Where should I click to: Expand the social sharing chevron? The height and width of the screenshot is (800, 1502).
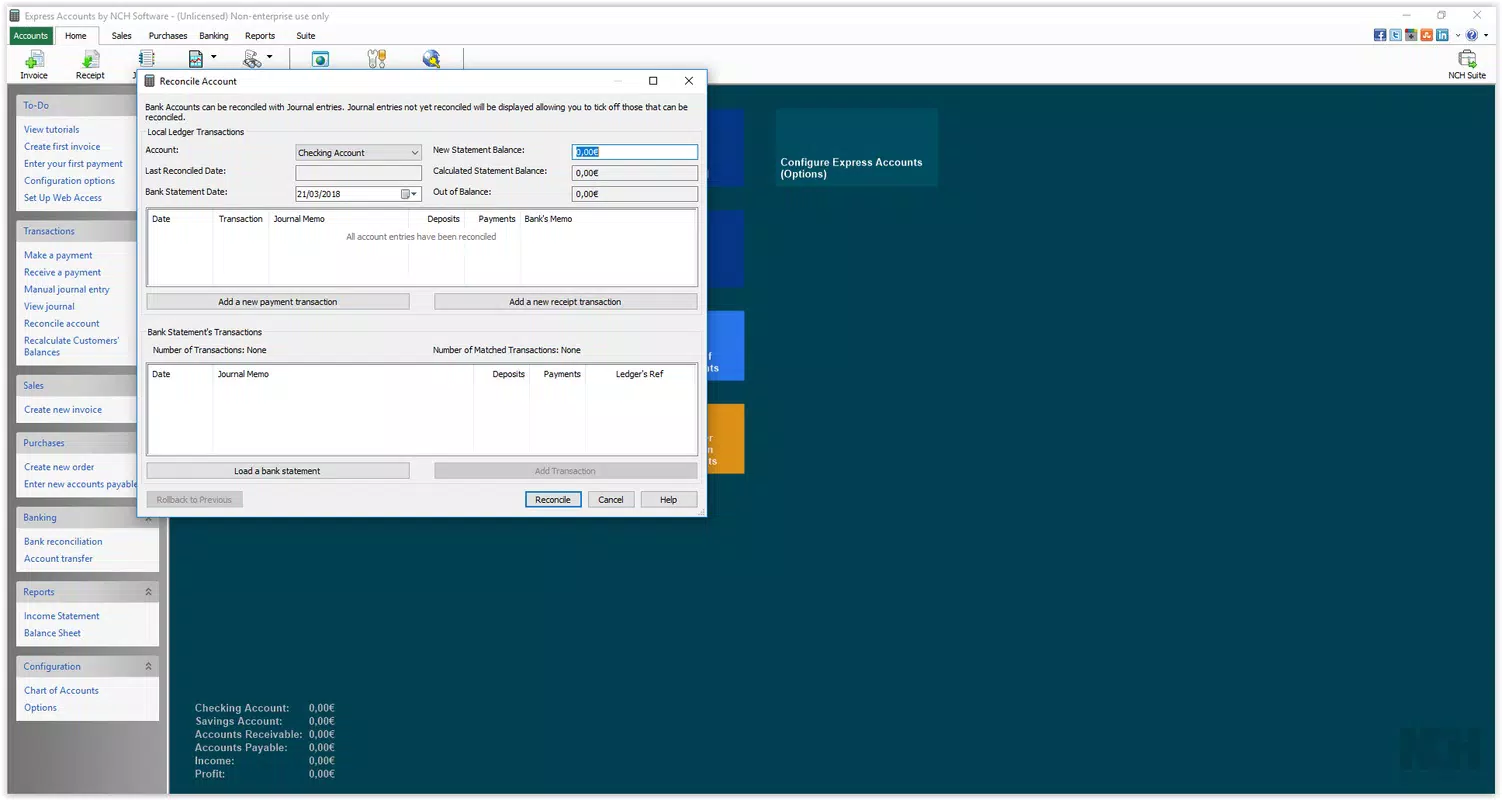click(x=1458, y=36)
